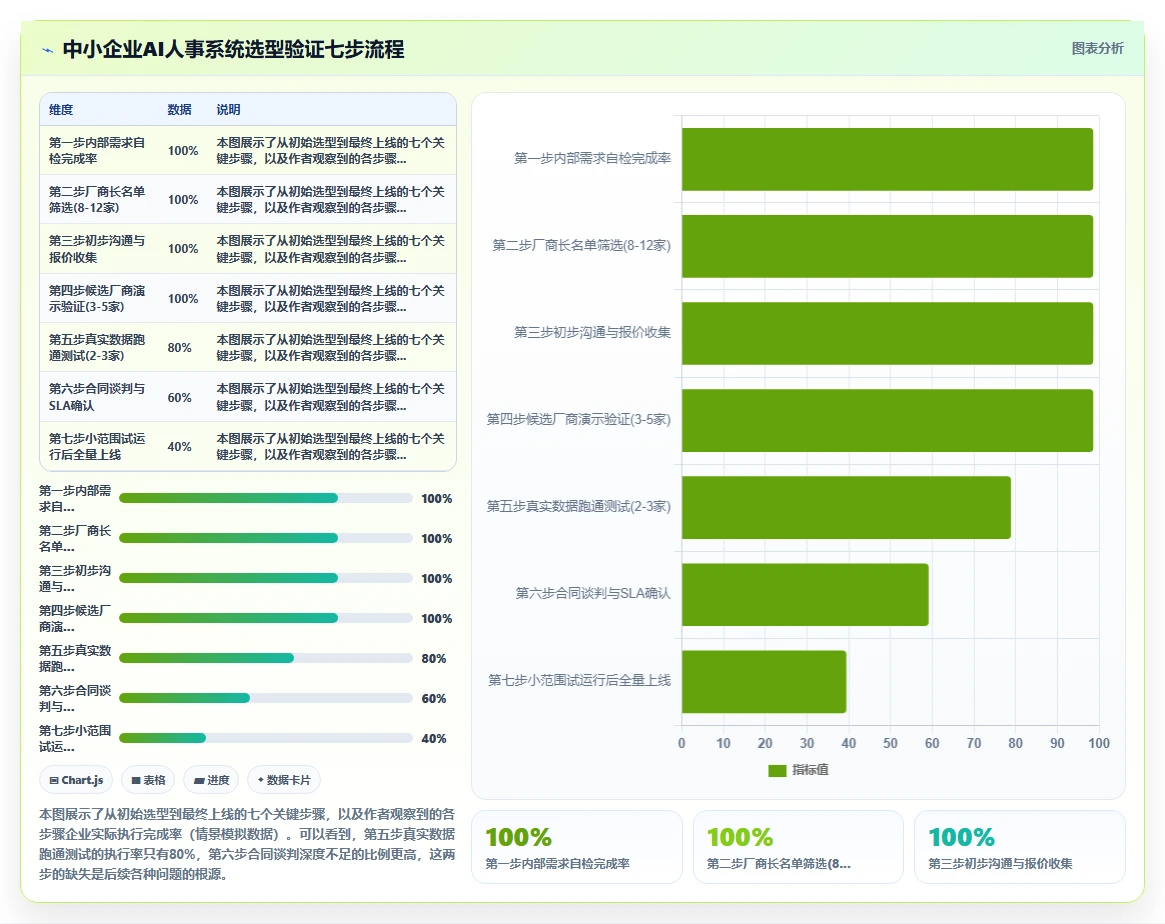Click the 100% card 第一步内部需求自检完成率
Screen dimensions: 1165x924
click(x=577, y=847)
